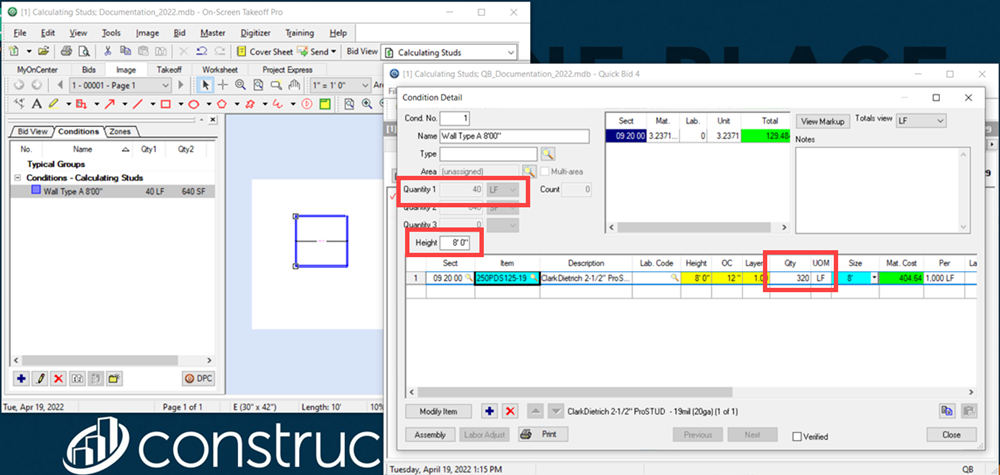
Task: Delete item with red X in Condition Detail
Action: coord(510,411)
